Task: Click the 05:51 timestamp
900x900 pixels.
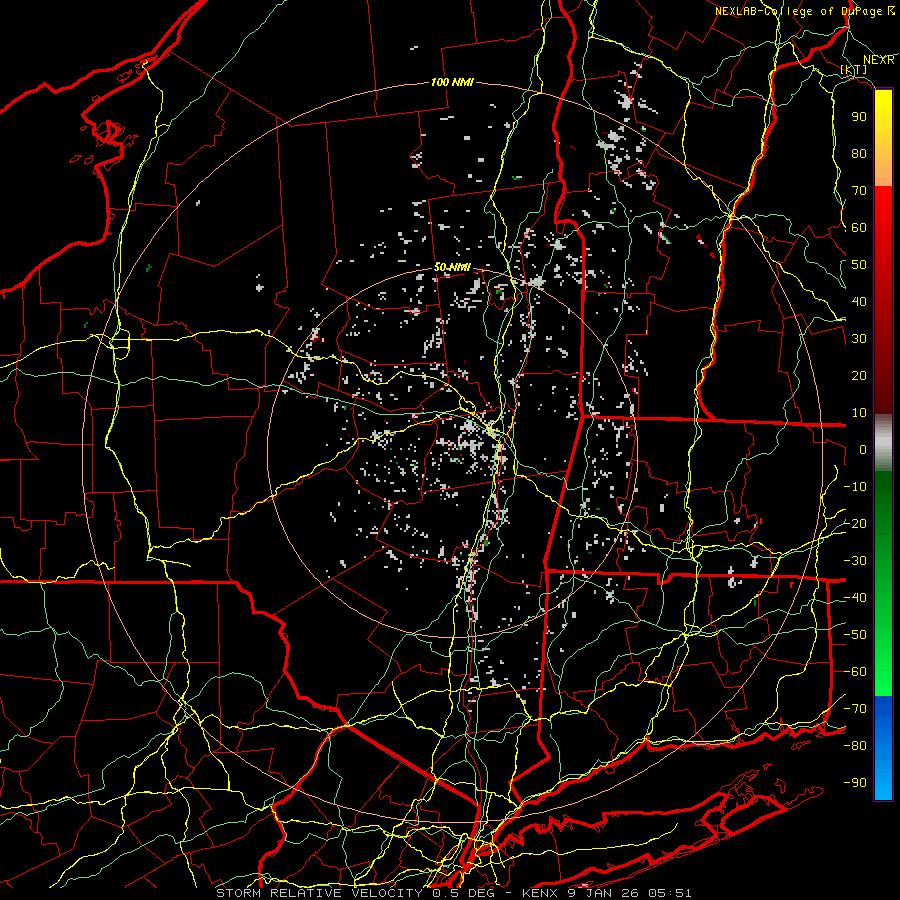Action: pyautogui.click(x=669, y=893)
